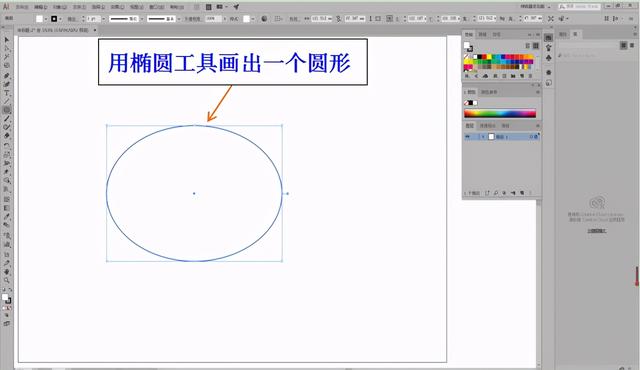Select the Type tool in toolbar
This screenshot has width=640, height=370.
[x=7, y=93]
